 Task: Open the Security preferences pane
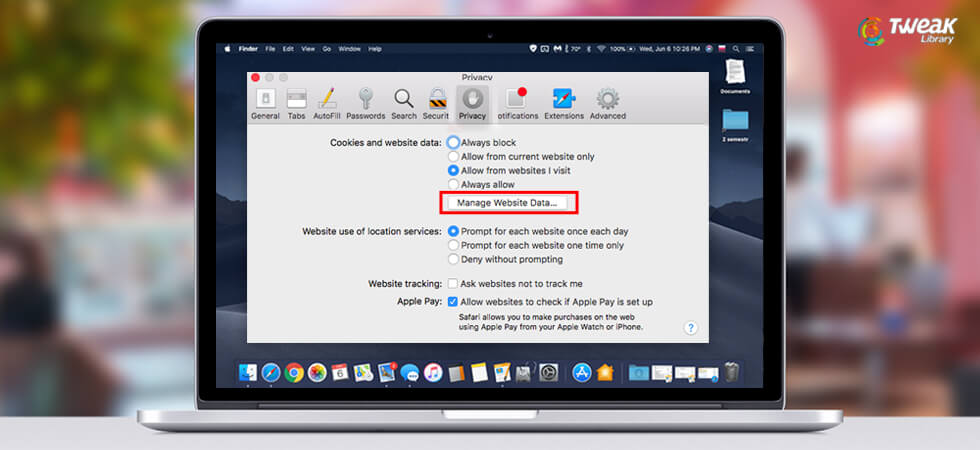coord(437,102)
